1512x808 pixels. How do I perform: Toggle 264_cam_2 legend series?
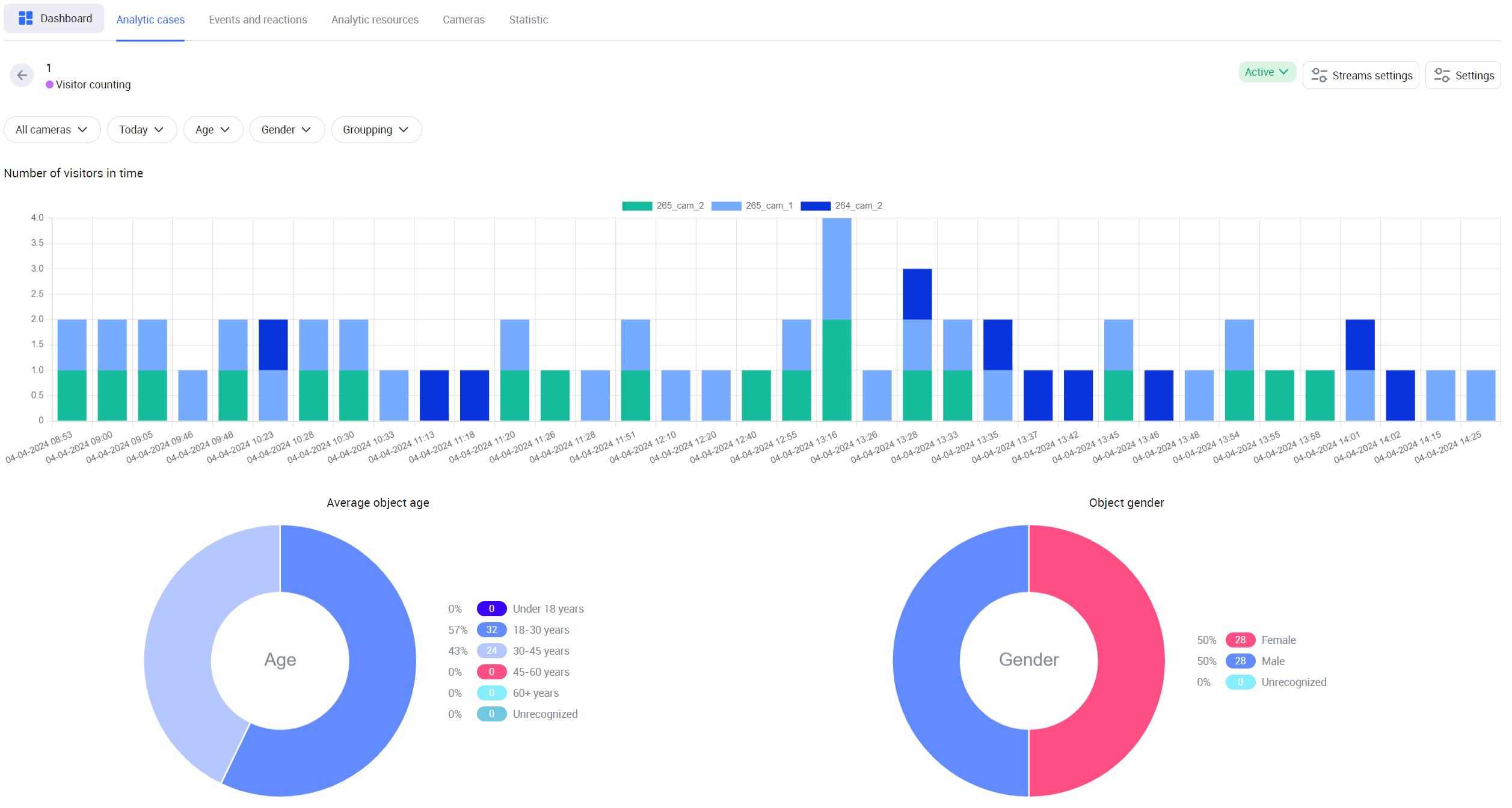[x=841, y=206]
